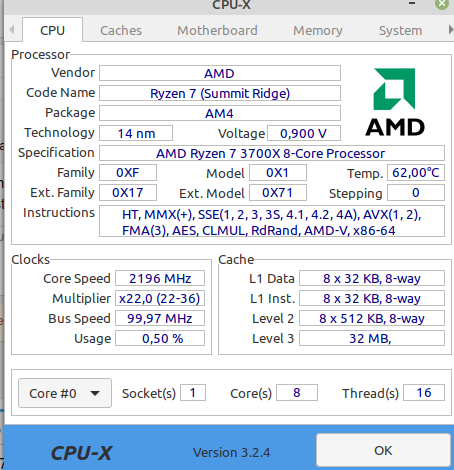Click the AMD logo image
Image resolution: width=454 pixels, height=470 pixels.
tap(395, 102)
